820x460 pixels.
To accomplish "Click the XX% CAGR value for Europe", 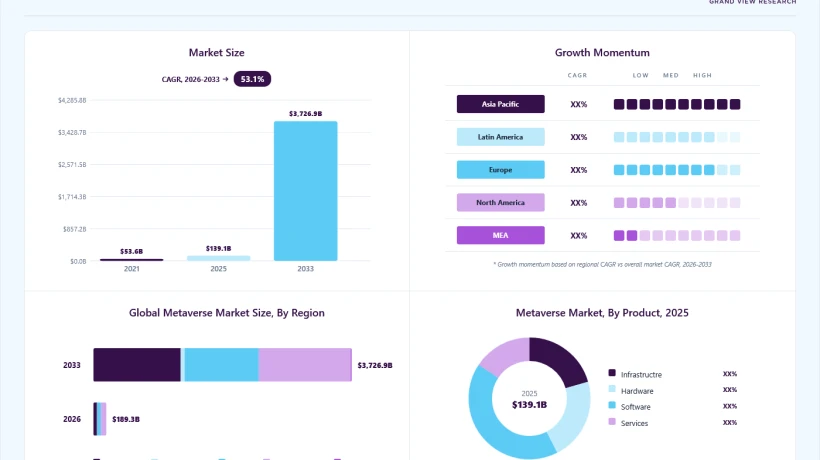I will click(578, 170).
